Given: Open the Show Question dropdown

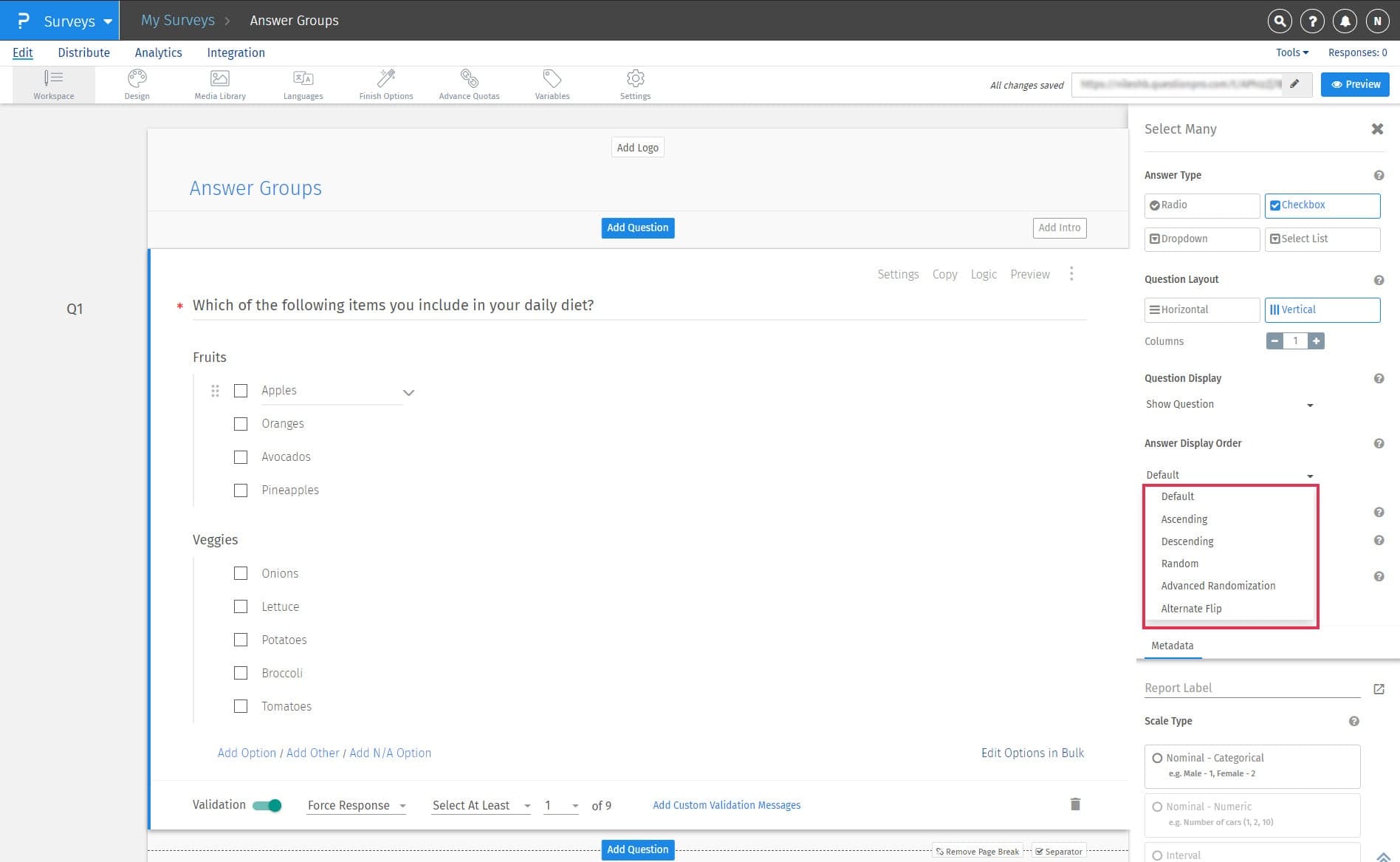Looking at the screenshot, I should pos(1229,404).
